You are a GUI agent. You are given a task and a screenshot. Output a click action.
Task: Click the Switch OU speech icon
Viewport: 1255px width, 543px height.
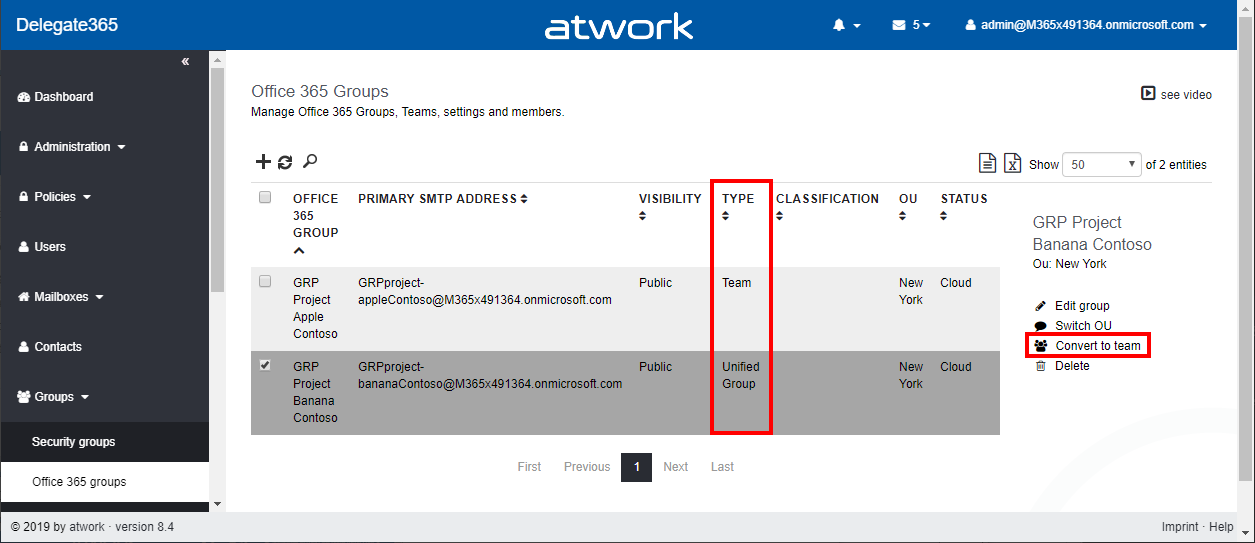coord(1040,326)
